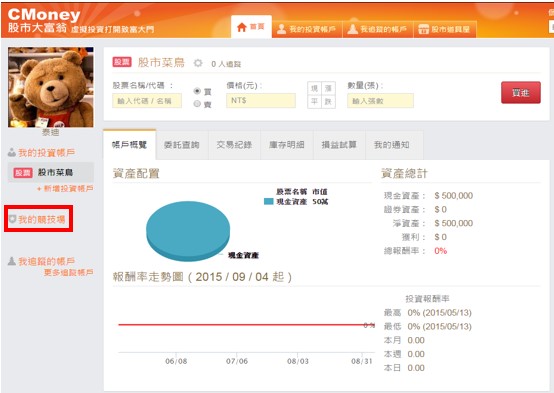The width and height of the screenshot is (554, 393).
Task: Click the 現 price shortcut button
Action: 314,88
